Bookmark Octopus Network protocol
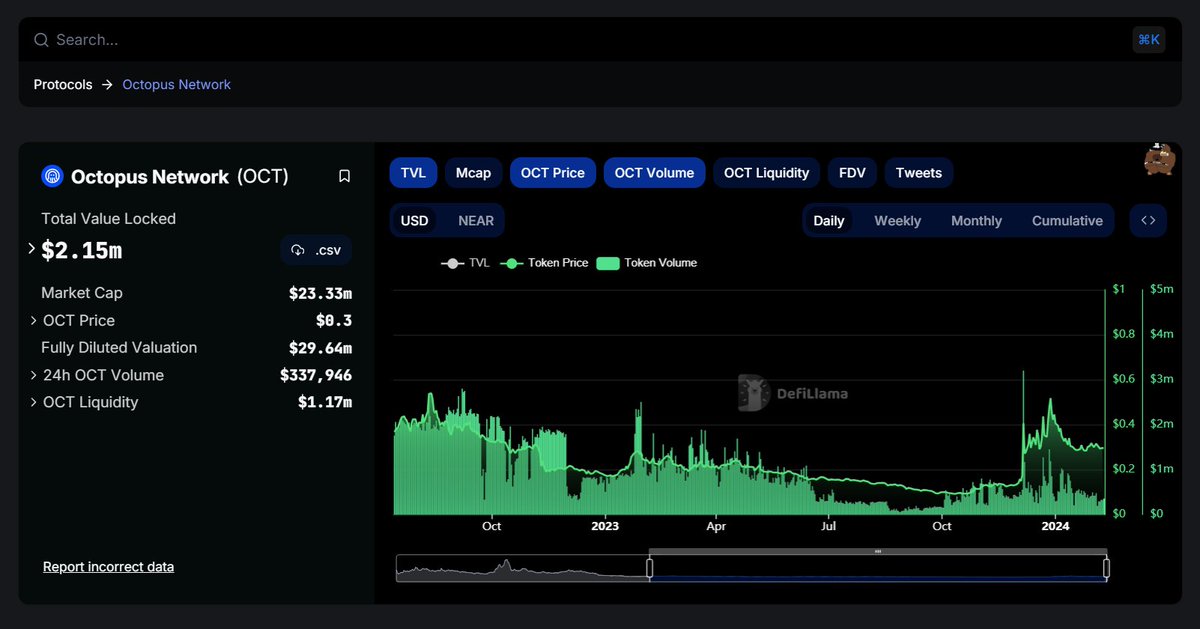Screen dimensions: 1200x629 [x=344, y=176]
